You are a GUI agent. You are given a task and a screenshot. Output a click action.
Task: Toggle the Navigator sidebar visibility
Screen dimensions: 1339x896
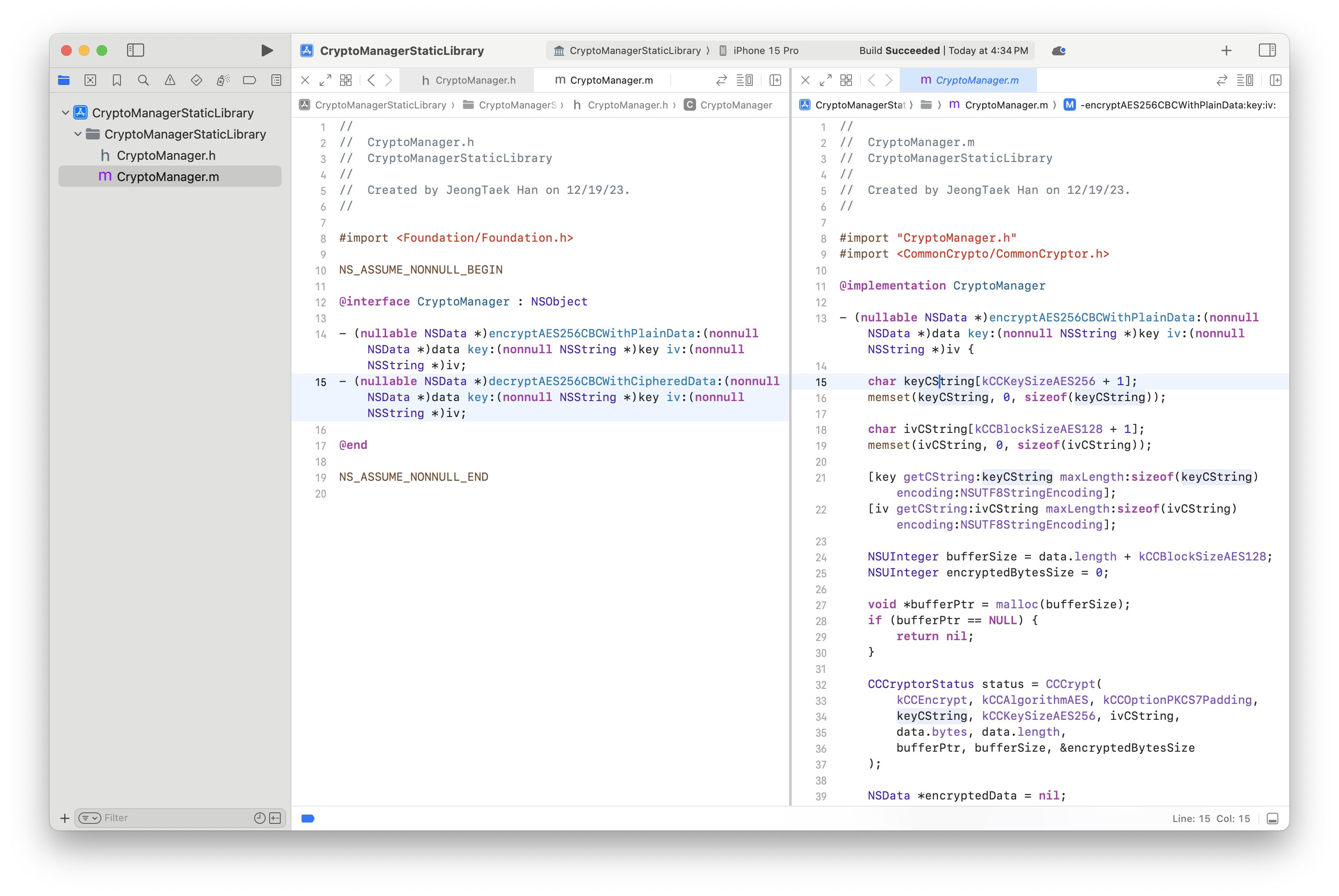pyautogui.click(x=135, y=50)
